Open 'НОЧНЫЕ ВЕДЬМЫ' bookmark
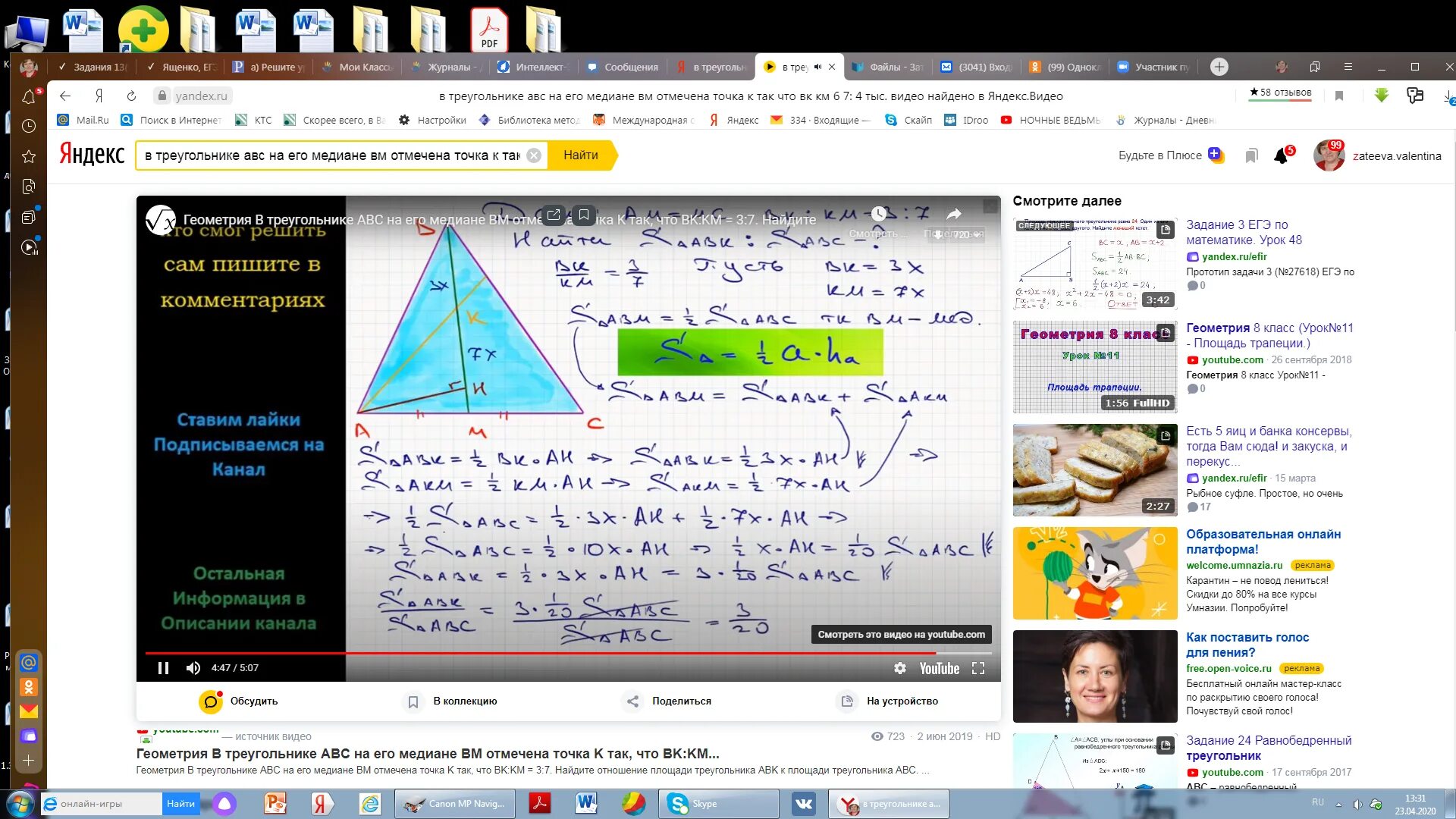Image resolution: width=1456 pixels, height=819 pixels. pyautogui.click(x=1050, y=120)
